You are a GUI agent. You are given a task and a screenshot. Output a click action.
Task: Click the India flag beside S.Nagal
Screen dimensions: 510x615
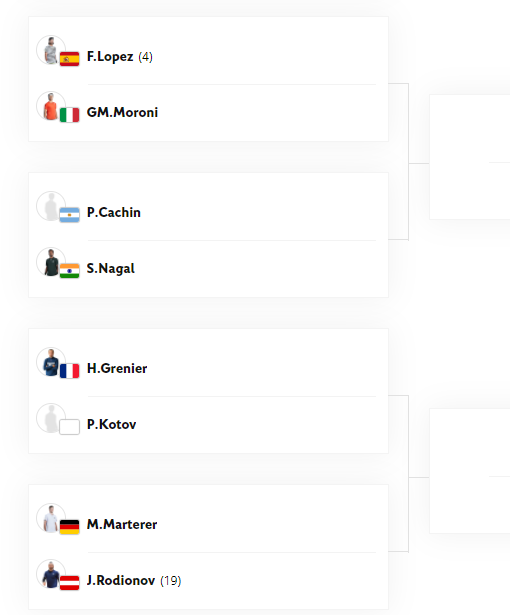pos(69,271)
